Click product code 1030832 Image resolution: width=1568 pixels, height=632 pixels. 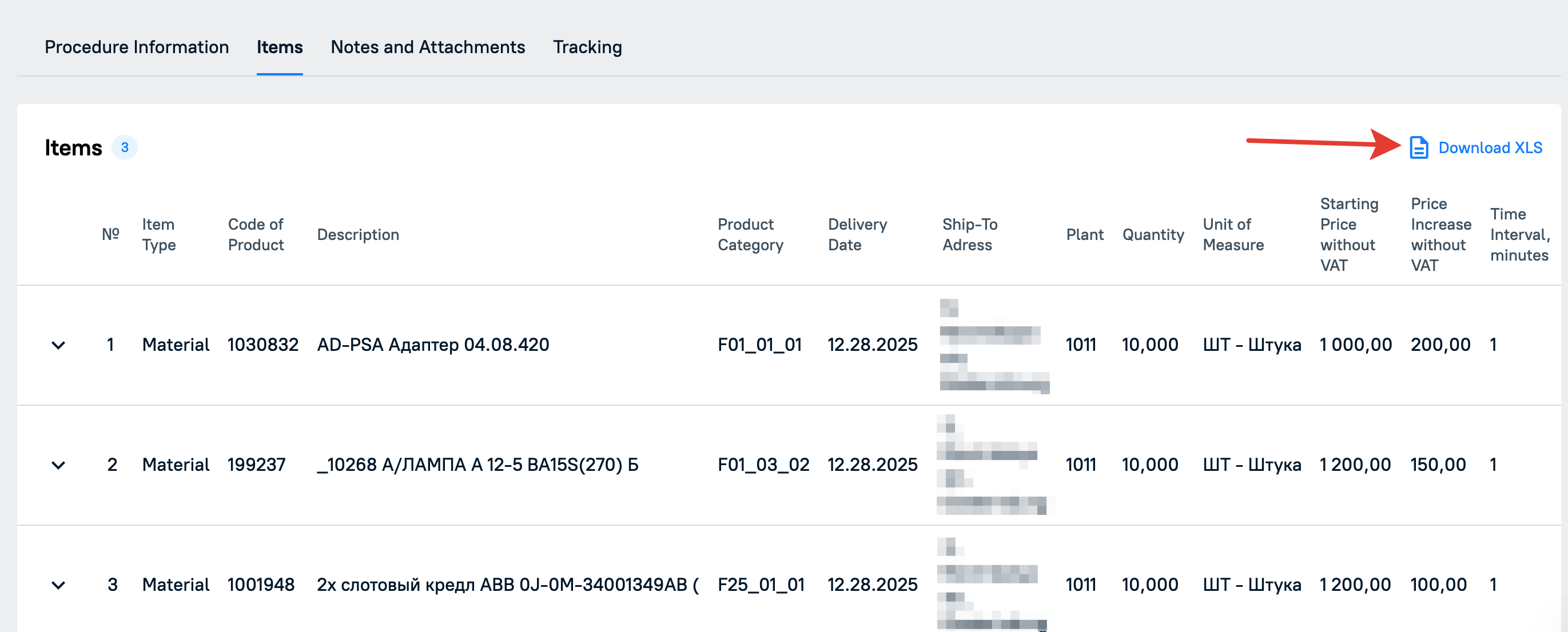pyautogui.click(x=263, y=345)
